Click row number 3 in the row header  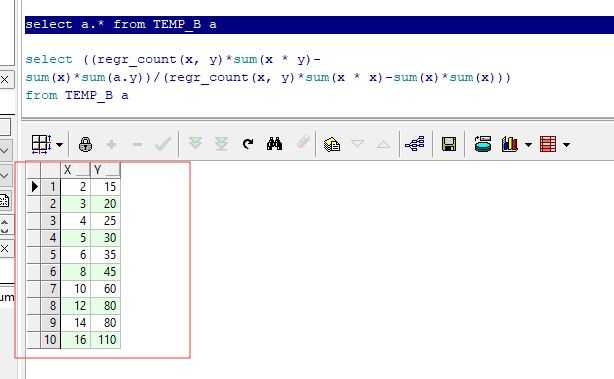click(x=51, y=220)
